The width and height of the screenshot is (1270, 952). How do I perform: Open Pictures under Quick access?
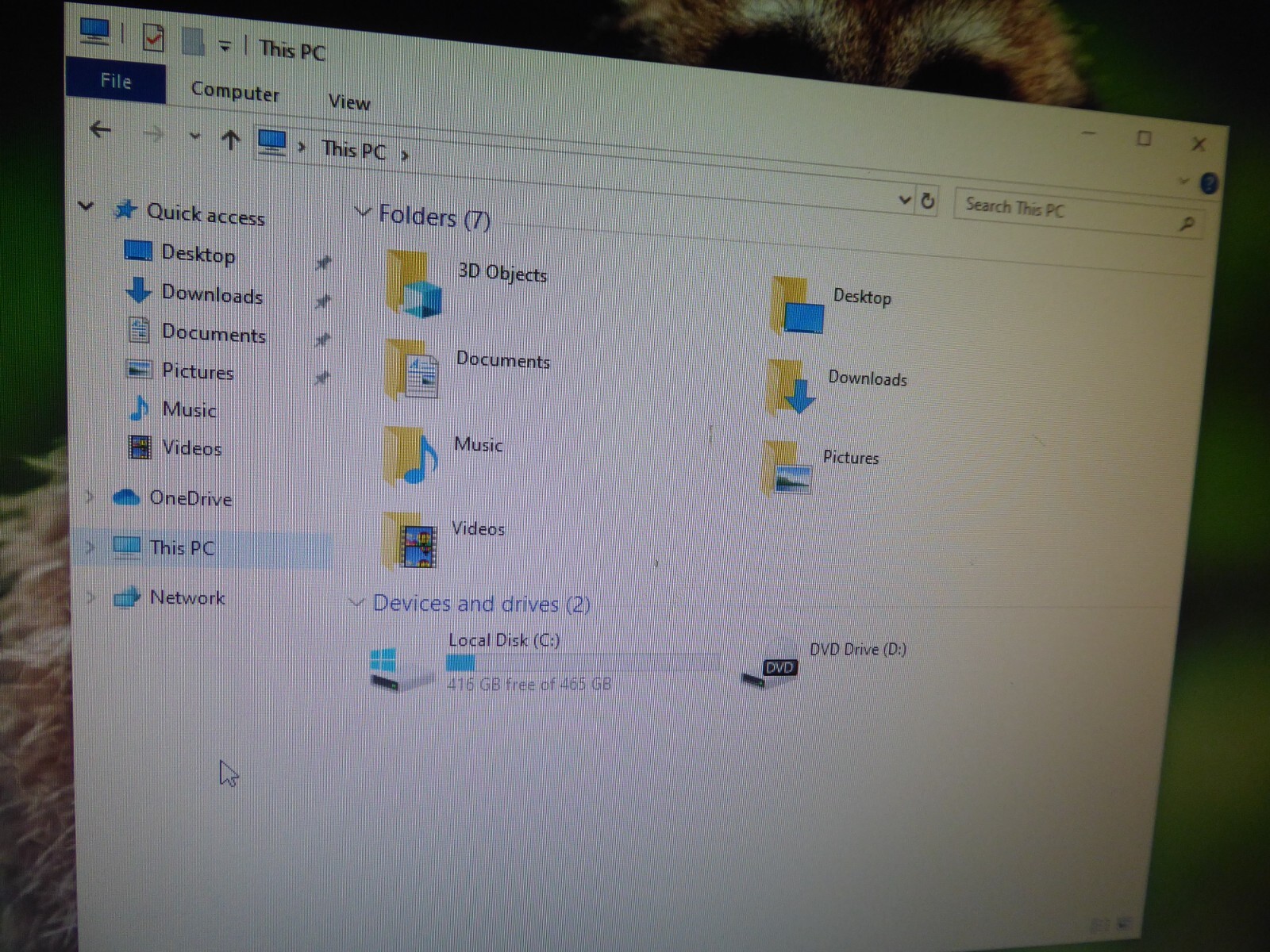coord(198,371)
